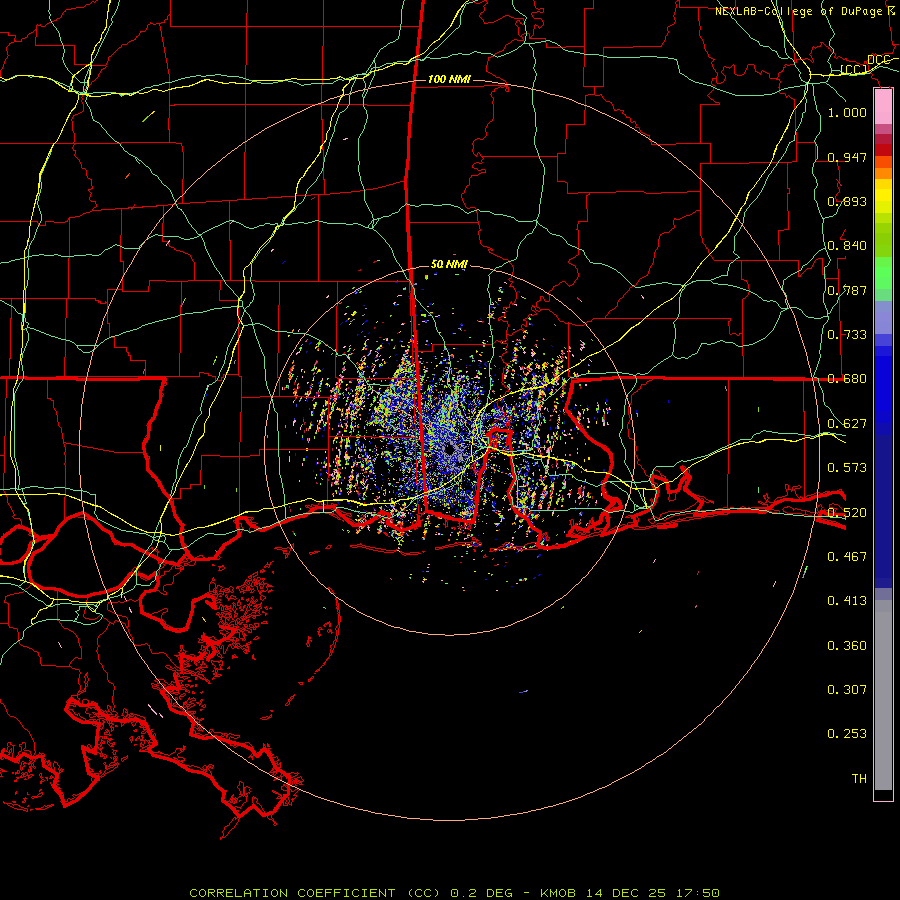Click the 17:50 timestamp
The height and width of the screenshot is (900, 900).
point(698,893)
